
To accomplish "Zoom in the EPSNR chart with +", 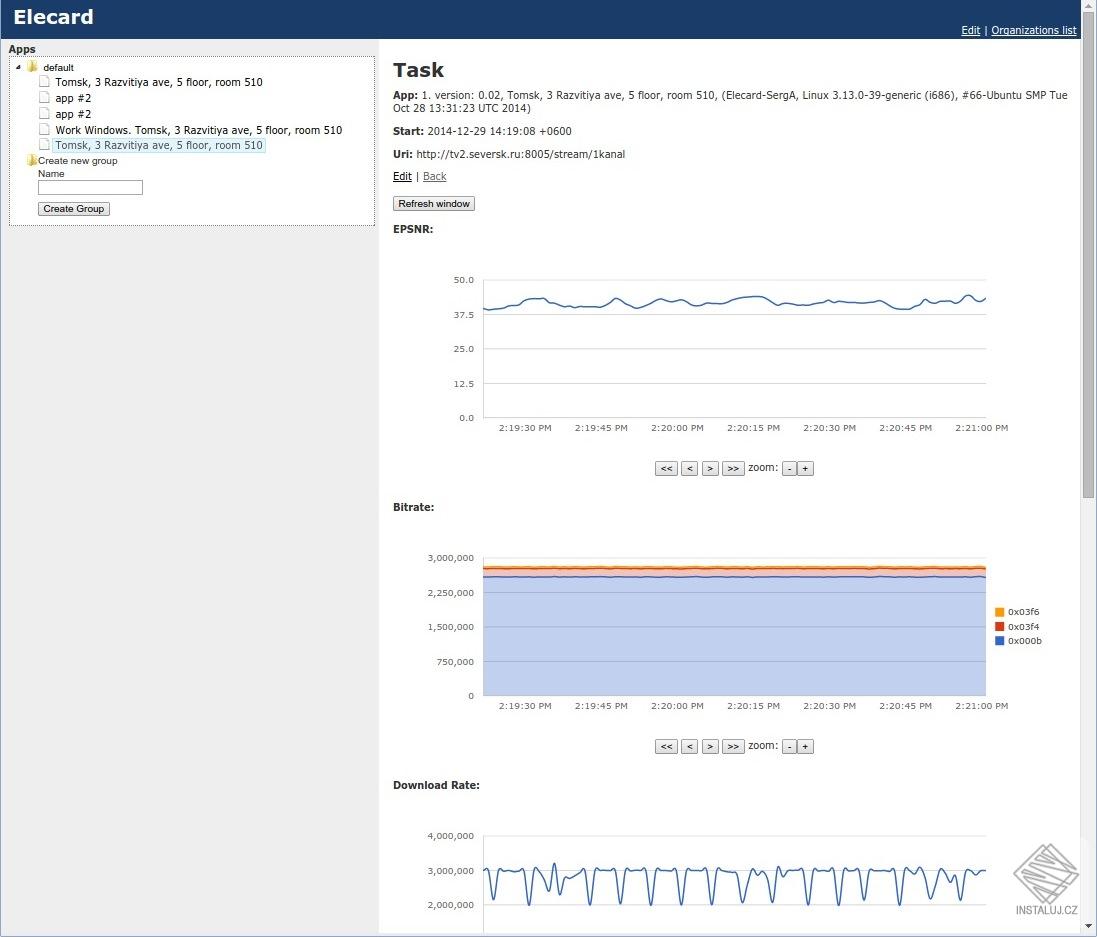I will pos(805,468).
